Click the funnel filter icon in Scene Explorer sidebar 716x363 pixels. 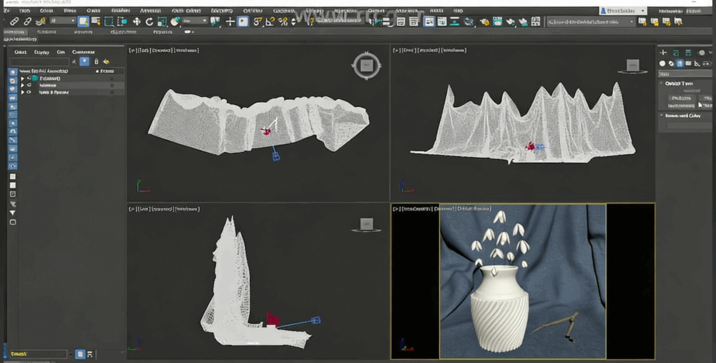(x=13, y=213)
